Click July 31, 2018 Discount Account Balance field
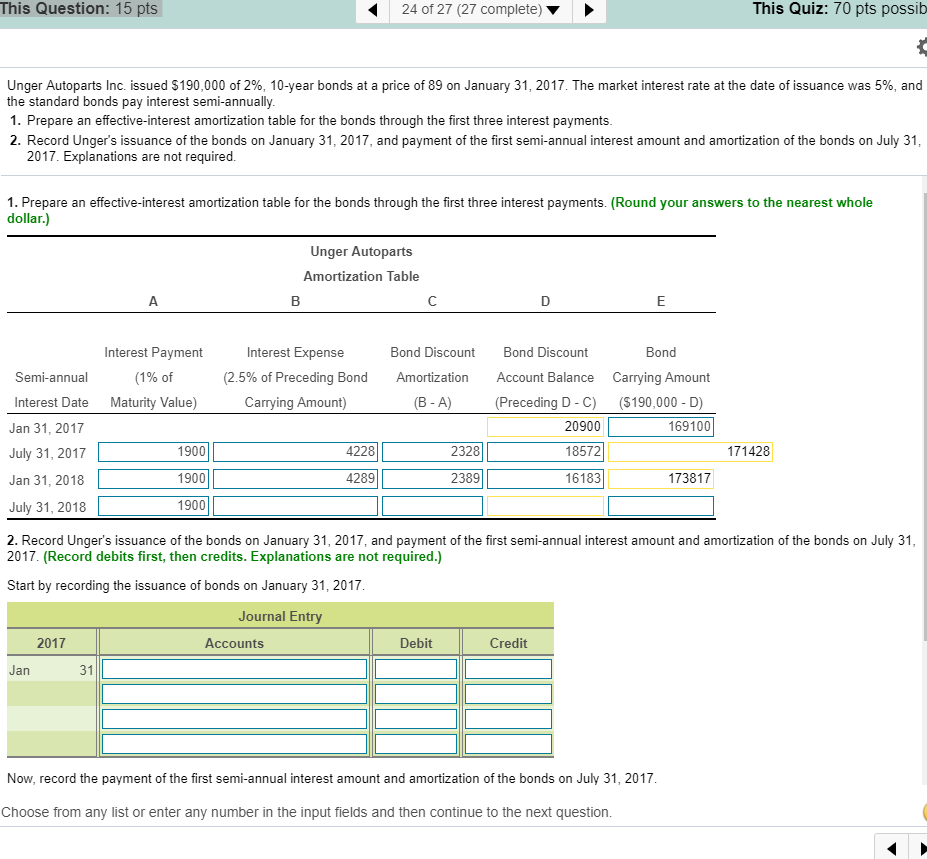927x859 pixels. [x=545, y=506]
